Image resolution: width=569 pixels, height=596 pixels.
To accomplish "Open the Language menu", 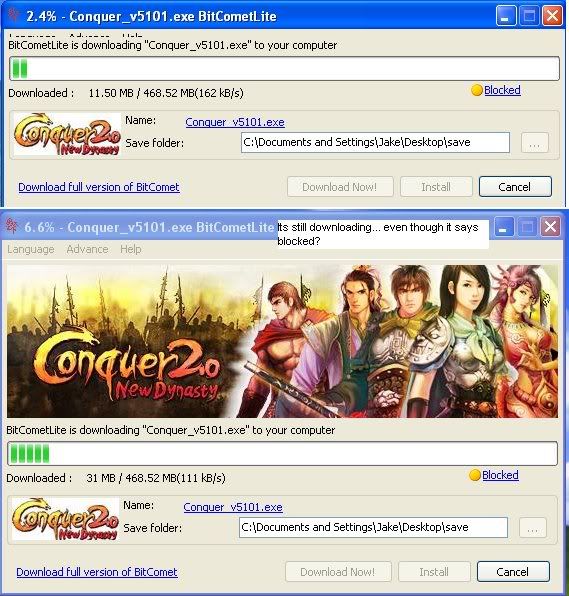I will pyautogui.click(x=30, y=249).
